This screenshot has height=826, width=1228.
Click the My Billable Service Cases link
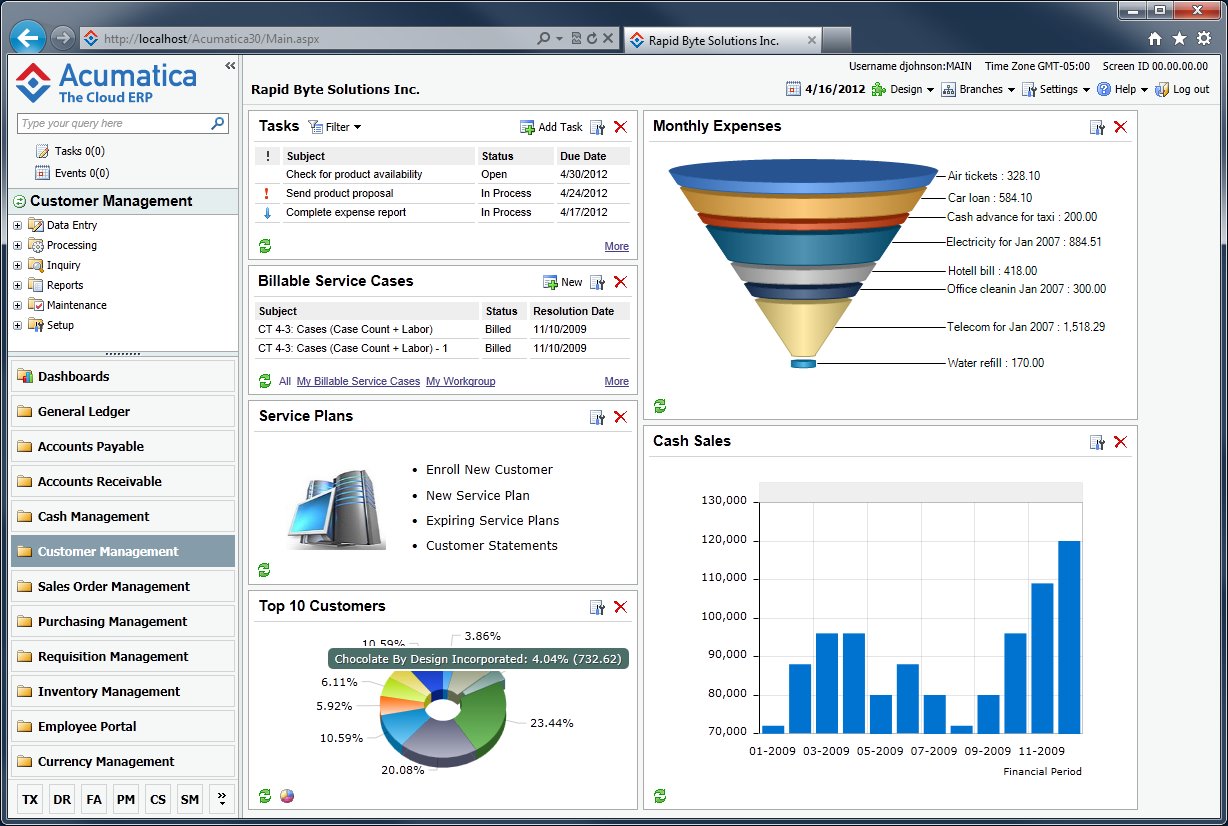click(x=358, y=381)
